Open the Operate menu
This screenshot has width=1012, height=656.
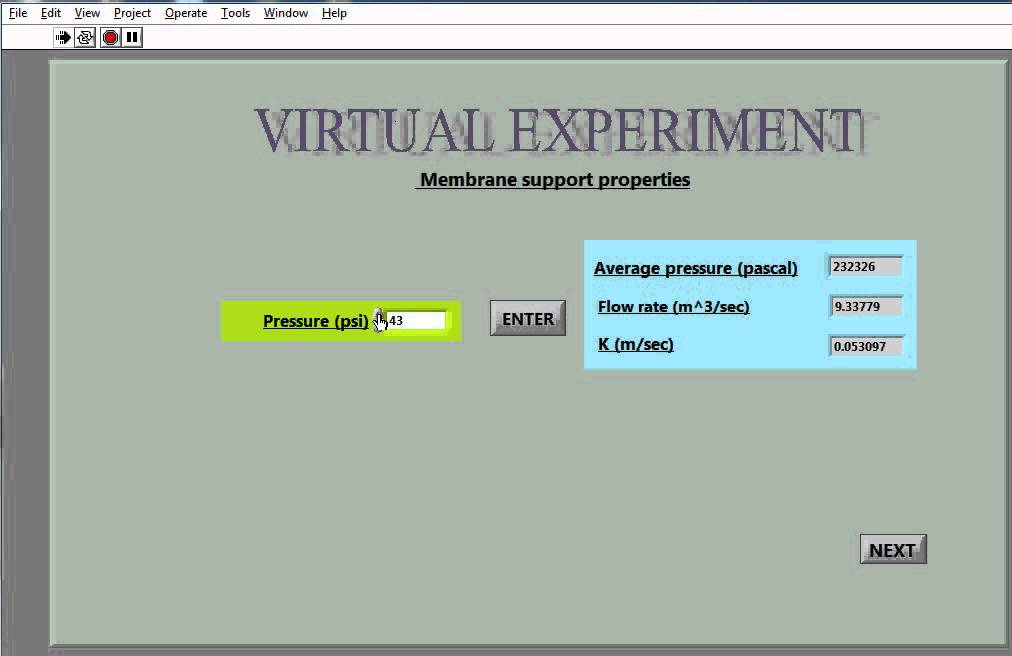click(x=186, y=13)
